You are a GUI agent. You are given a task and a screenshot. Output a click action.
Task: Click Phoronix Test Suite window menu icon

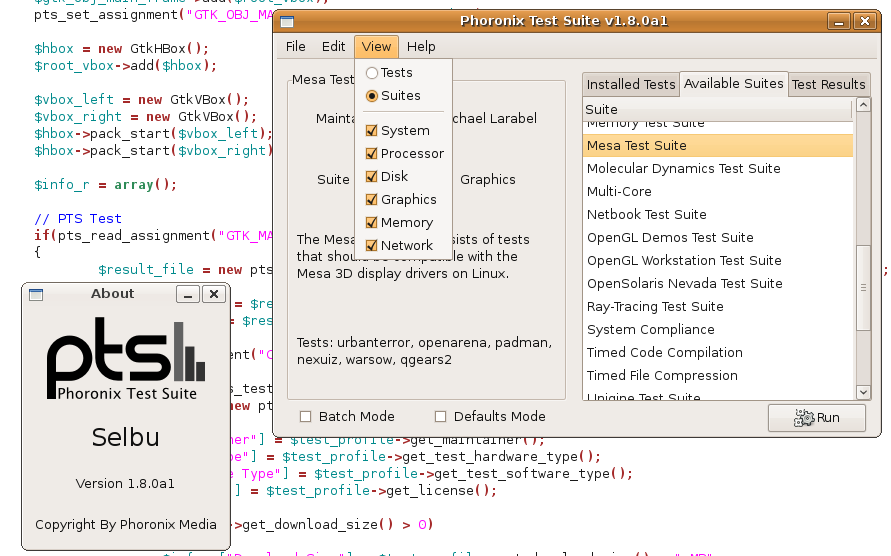coord(287,22)
